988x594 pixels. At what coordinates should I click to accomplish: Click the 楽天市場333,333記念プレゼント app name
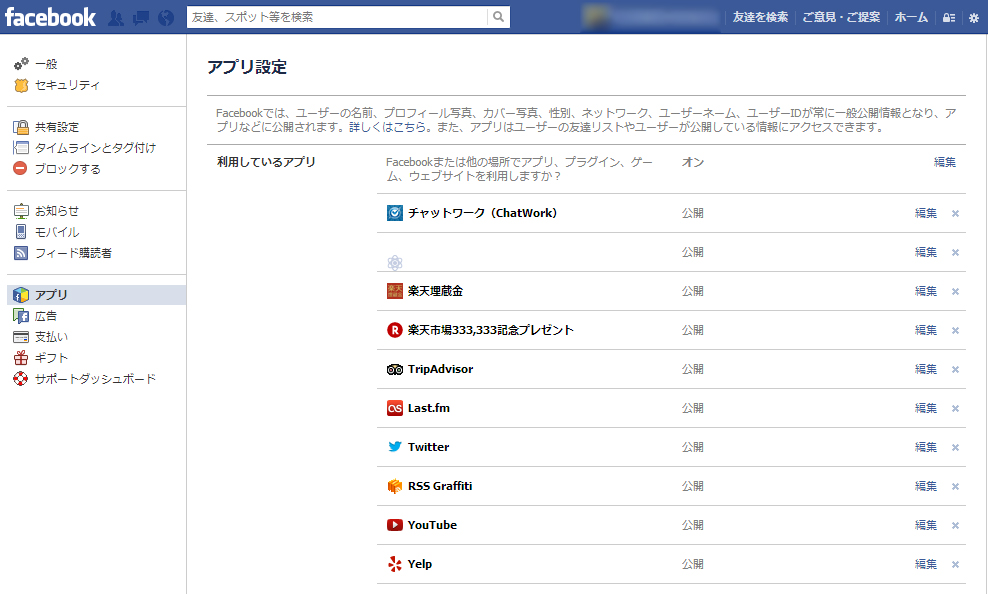coord(491,330)
